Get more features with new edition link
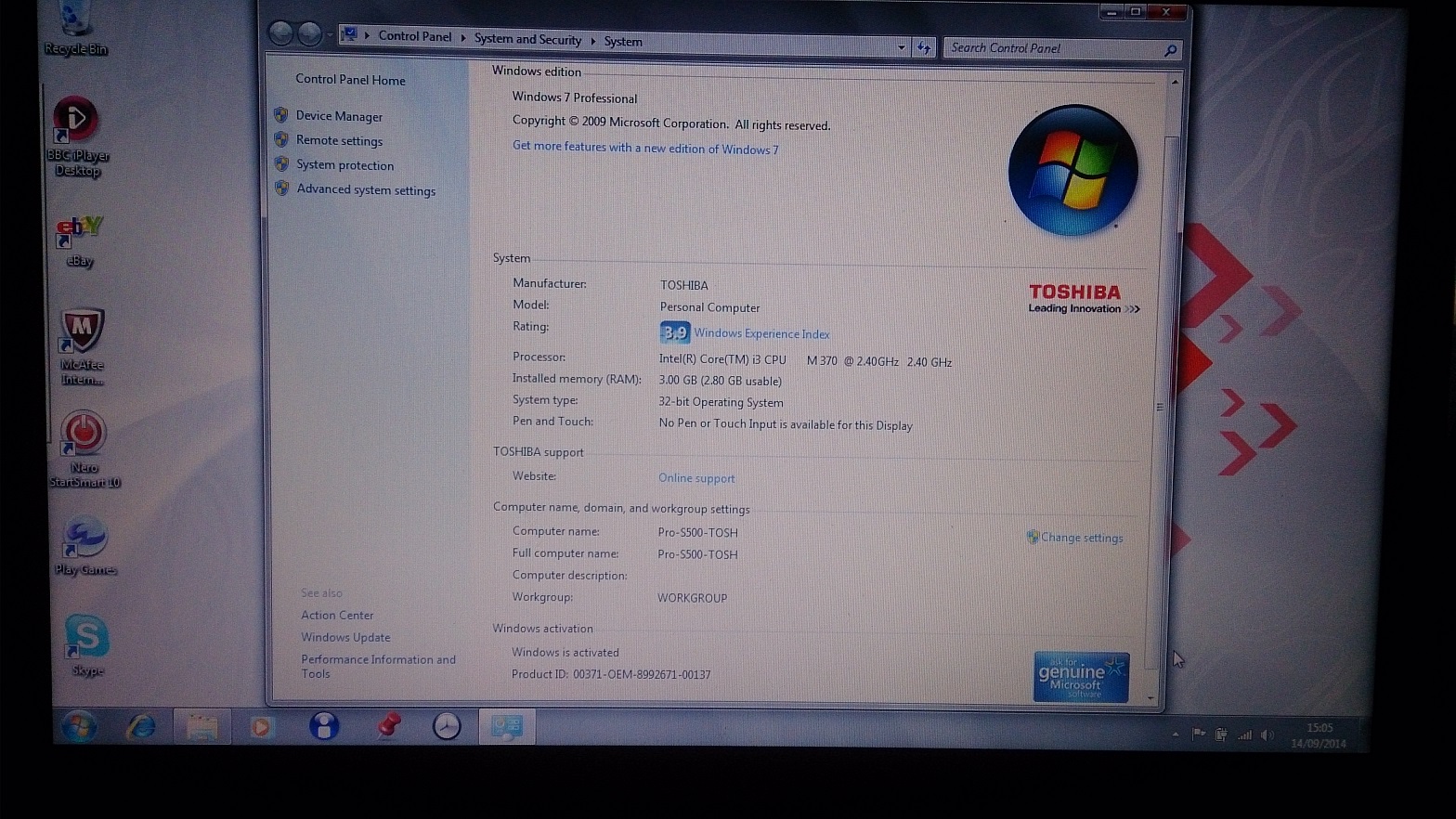Viewport: 1456px width, 819px height. click(x=645, y=148)
